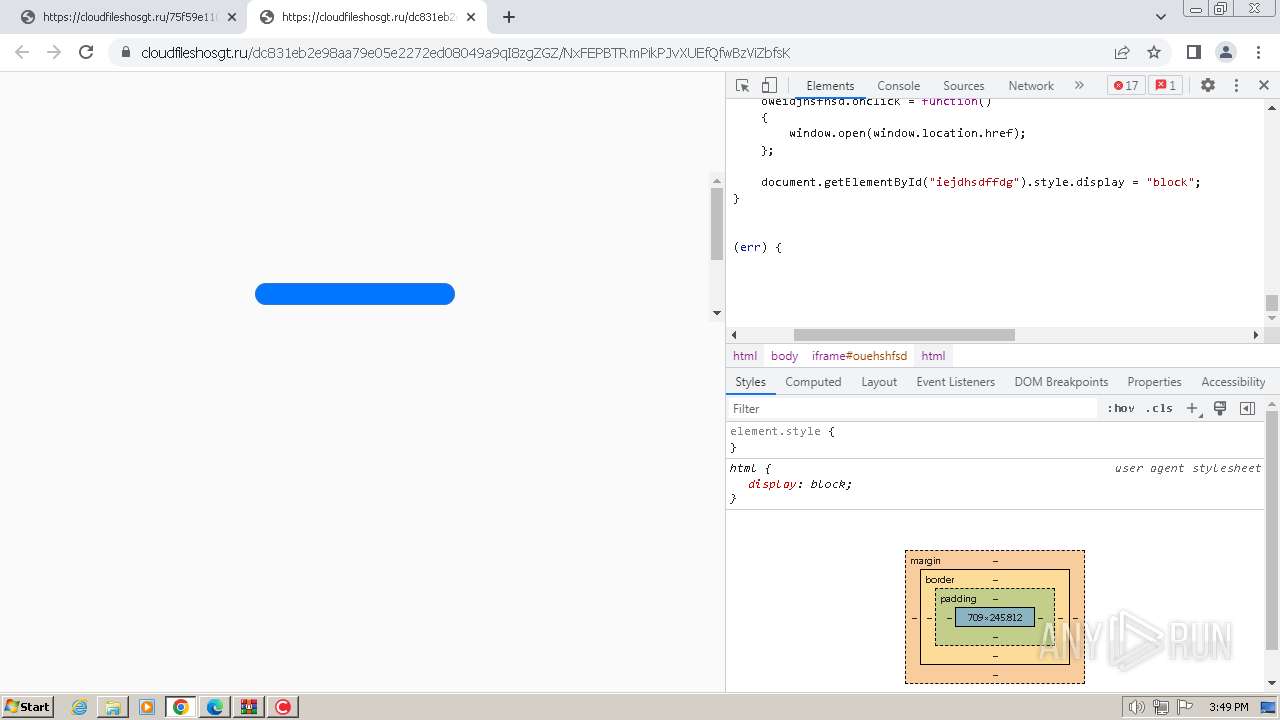
Task: Click the blue rounded page button
Action: click(x=355, y=294)
